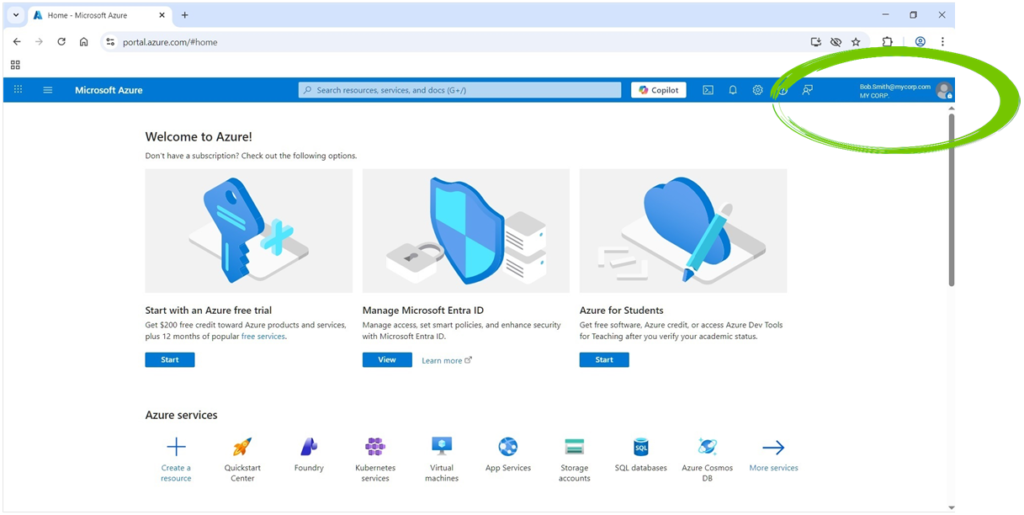
Task: Open the Azure portal hamburger menu
Action: click(x=47, y=90)
